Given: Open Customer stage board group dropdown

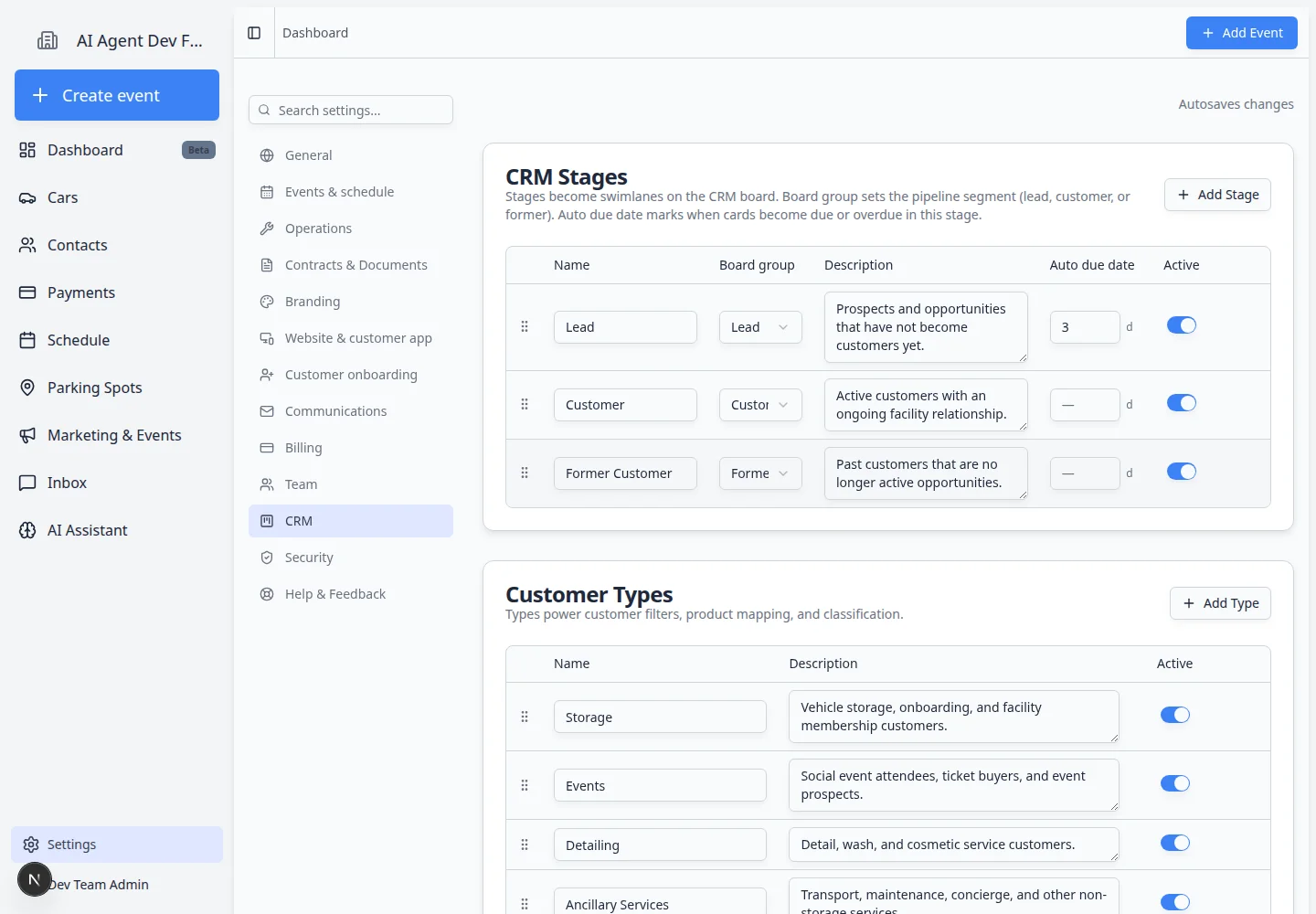Looking at the screenshot, I should click(760, 405).
